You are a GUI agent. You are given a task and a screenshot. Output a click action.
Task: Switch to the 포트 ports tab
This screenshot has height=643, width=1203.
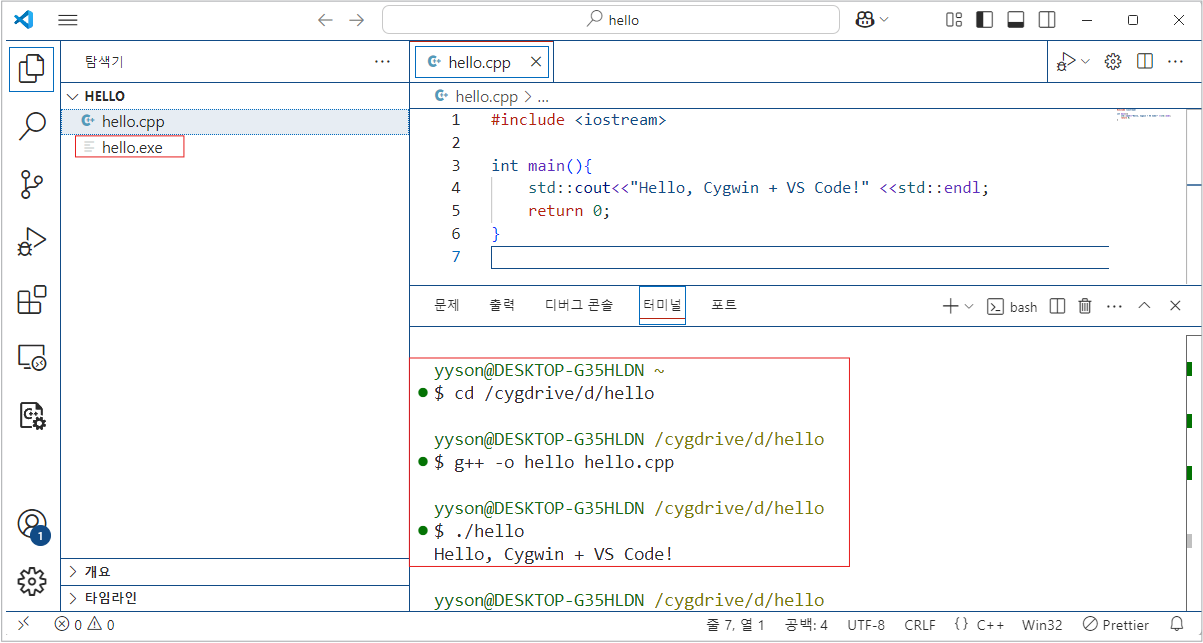coord(724,305)
